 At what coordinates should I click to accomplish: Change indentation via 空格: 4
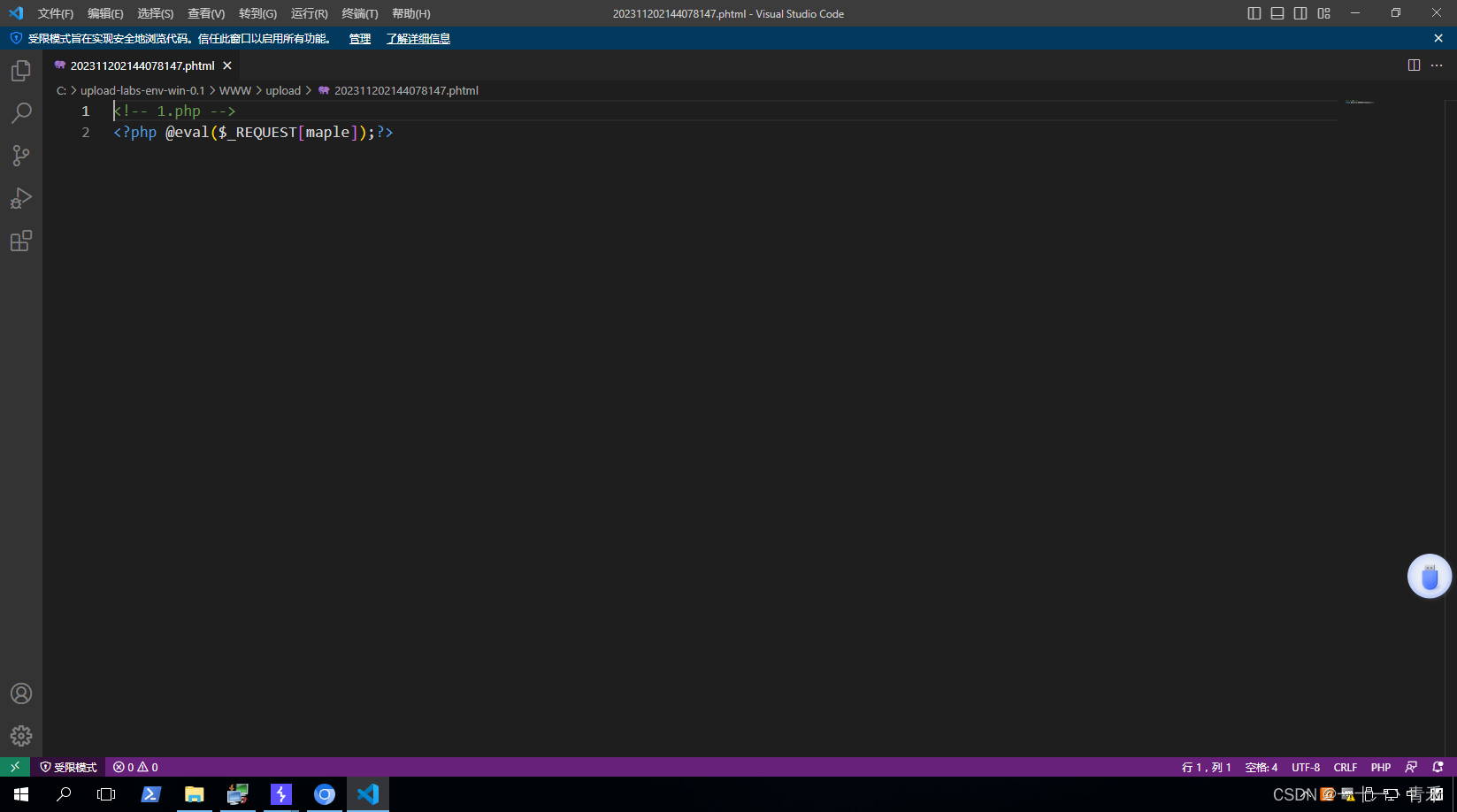[x=1261, y=767]
